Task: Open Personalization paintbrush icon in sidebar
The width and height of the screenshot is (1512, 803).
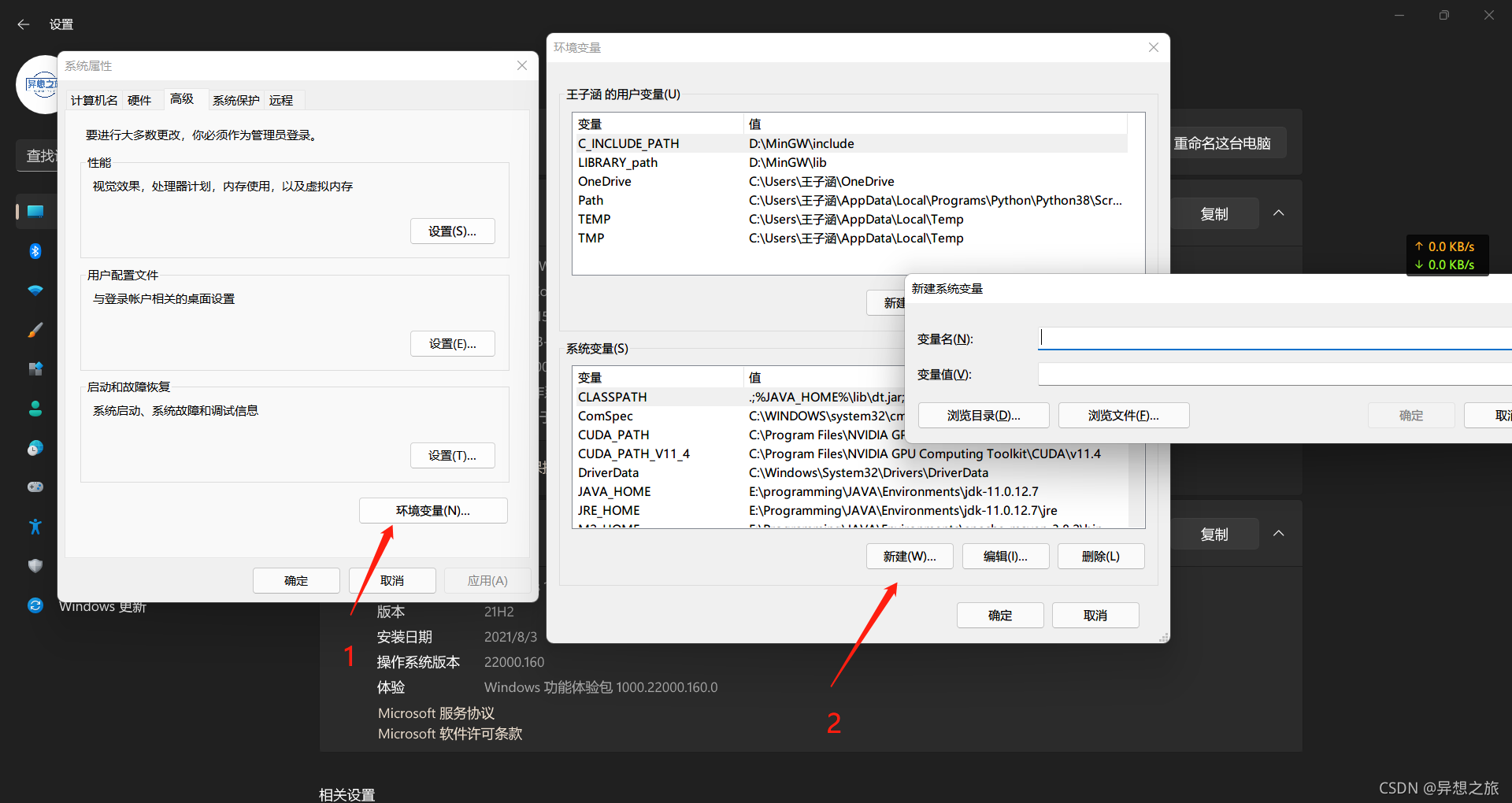Action: (x=35, y=330)
